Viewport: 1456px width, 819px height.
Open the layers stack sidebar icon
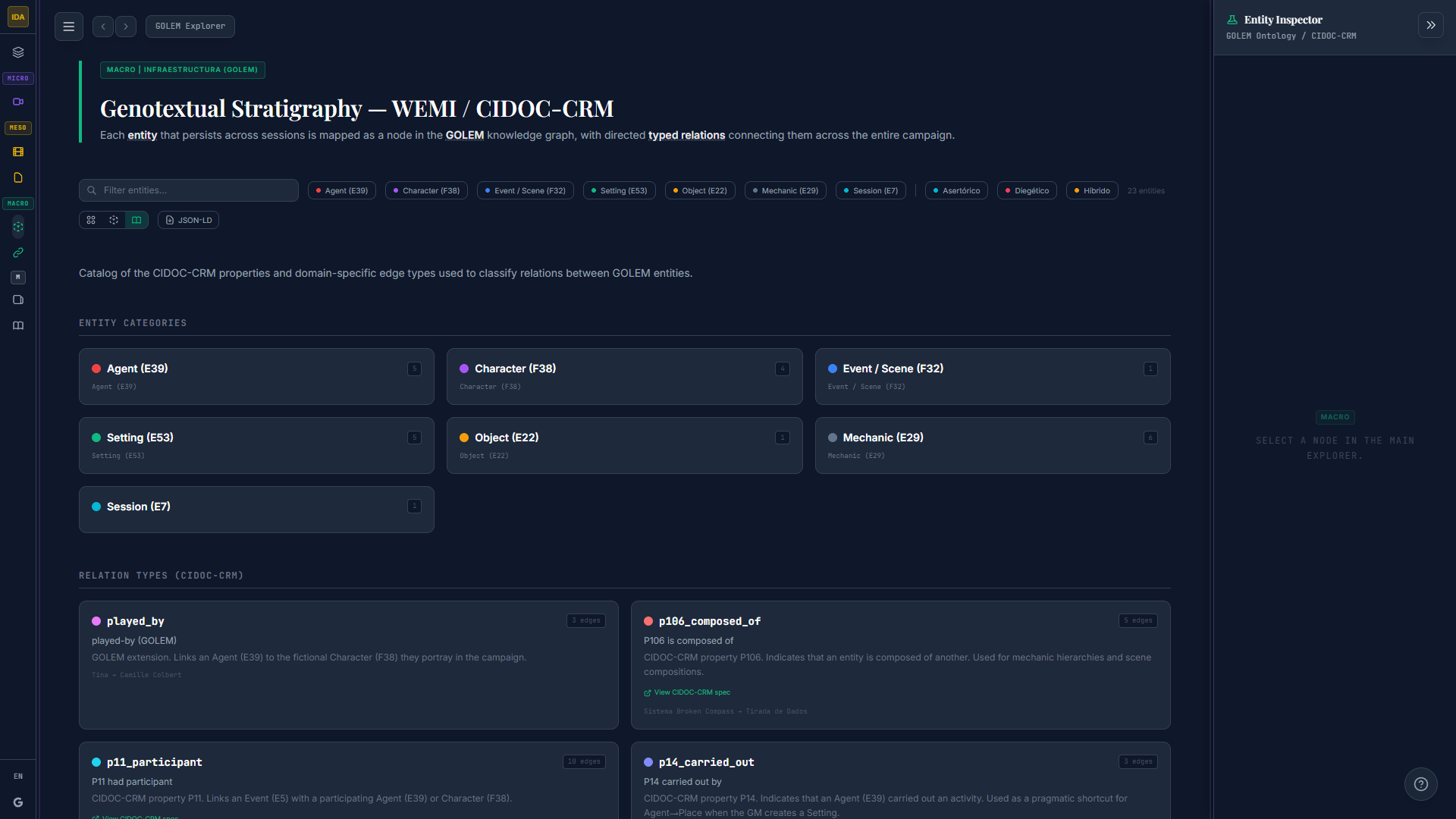(x=18, y=52)
